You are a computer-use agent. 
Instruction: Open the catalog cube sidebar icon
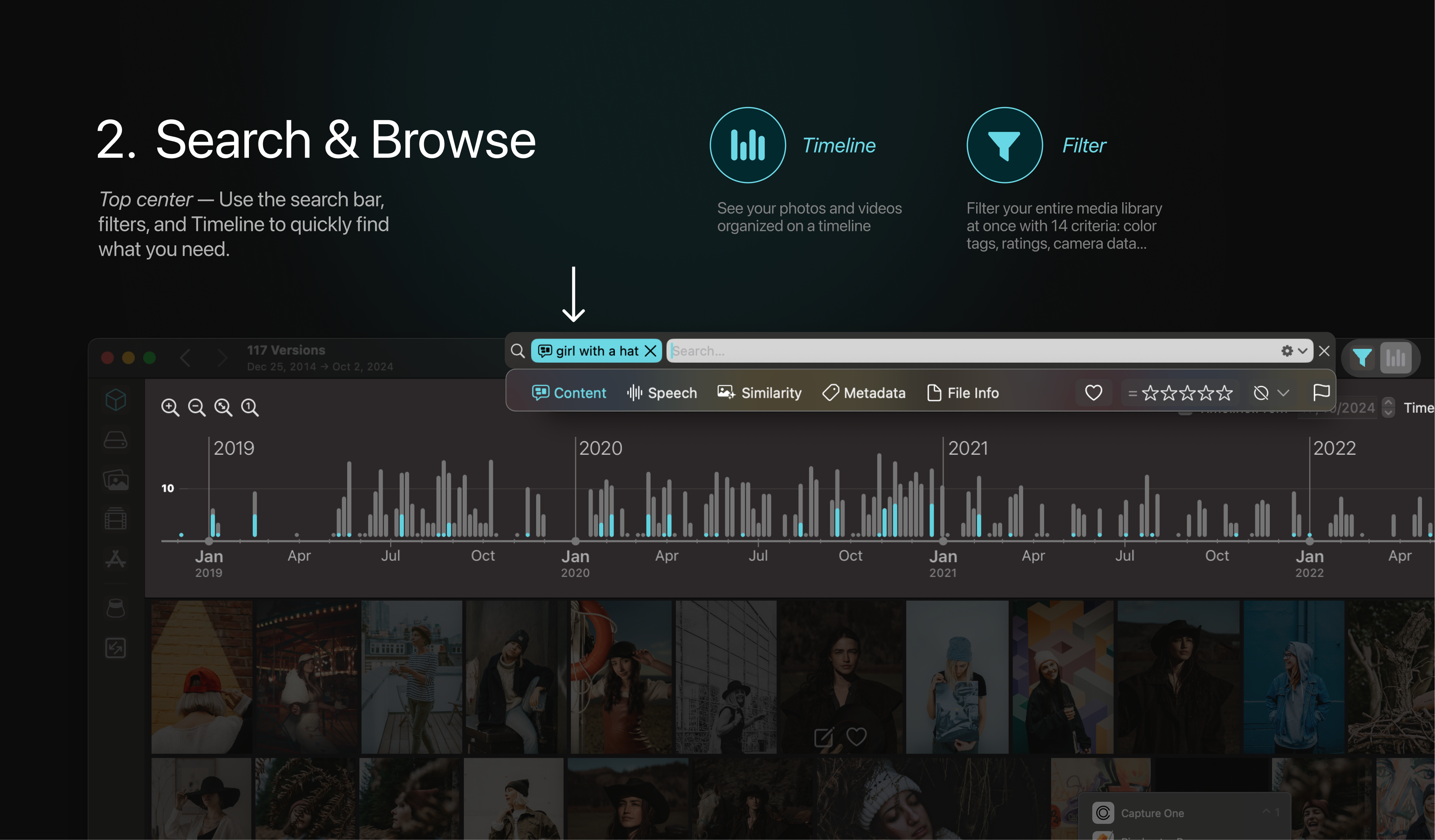coord(115,399)
